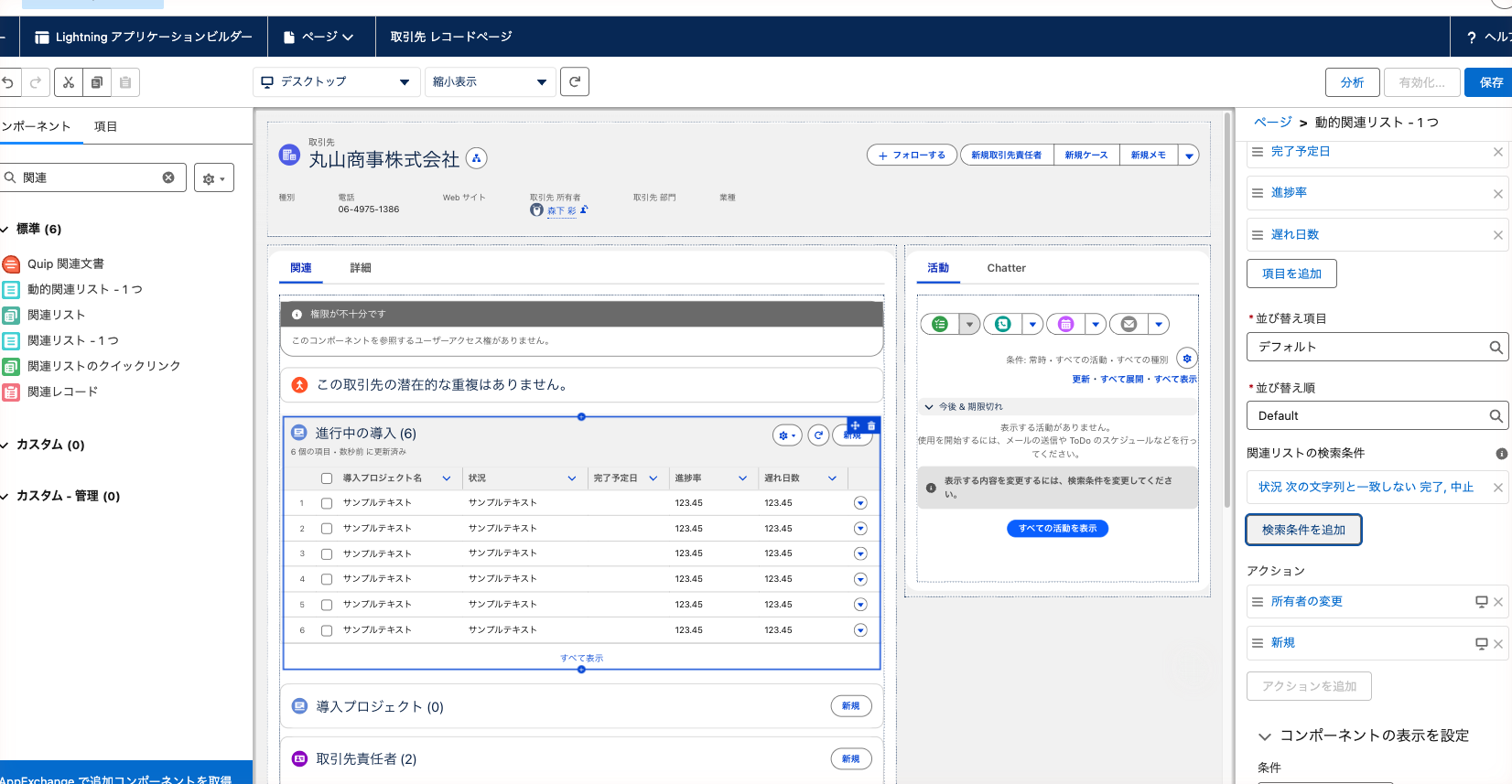Check the checkbox in row 1

coord(327,503)
